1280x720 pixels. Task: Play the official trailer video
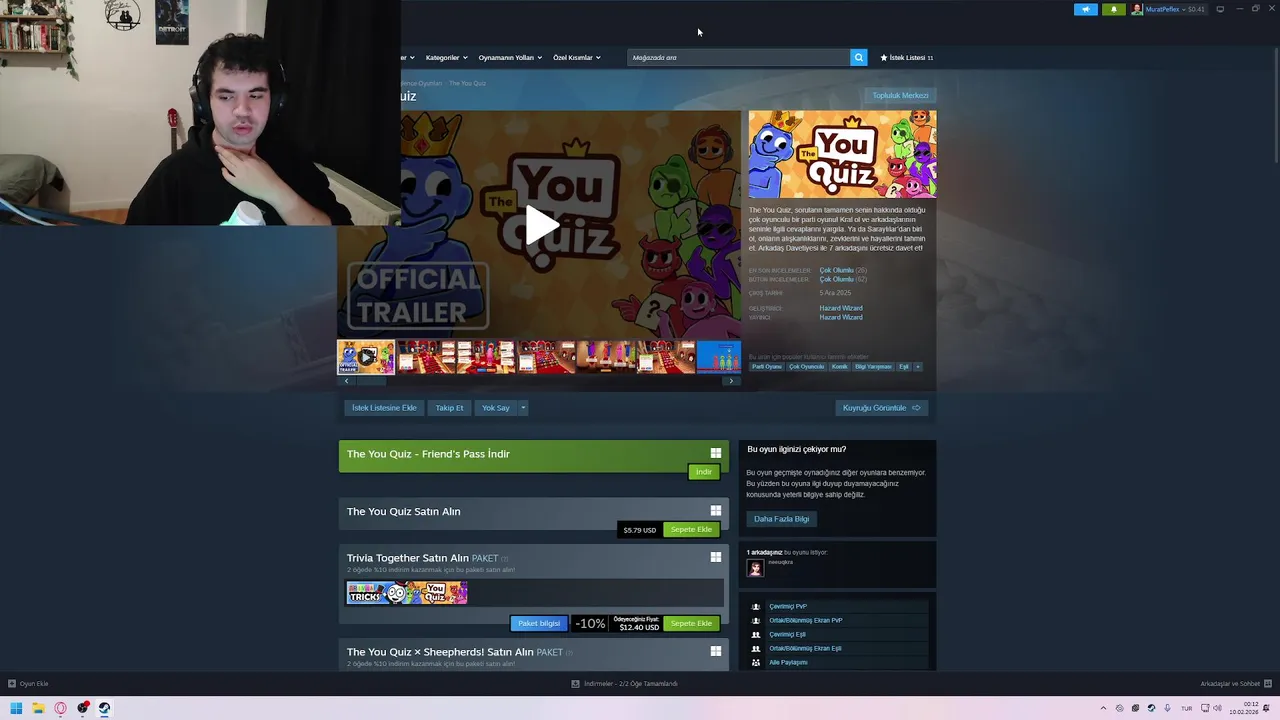pos(541,225)
